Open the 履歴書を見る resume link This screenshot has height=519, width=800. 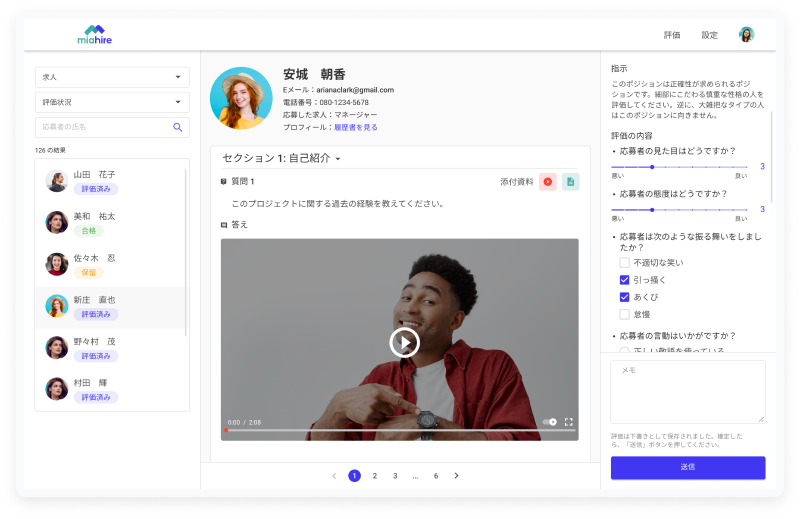tap(355, 127)
